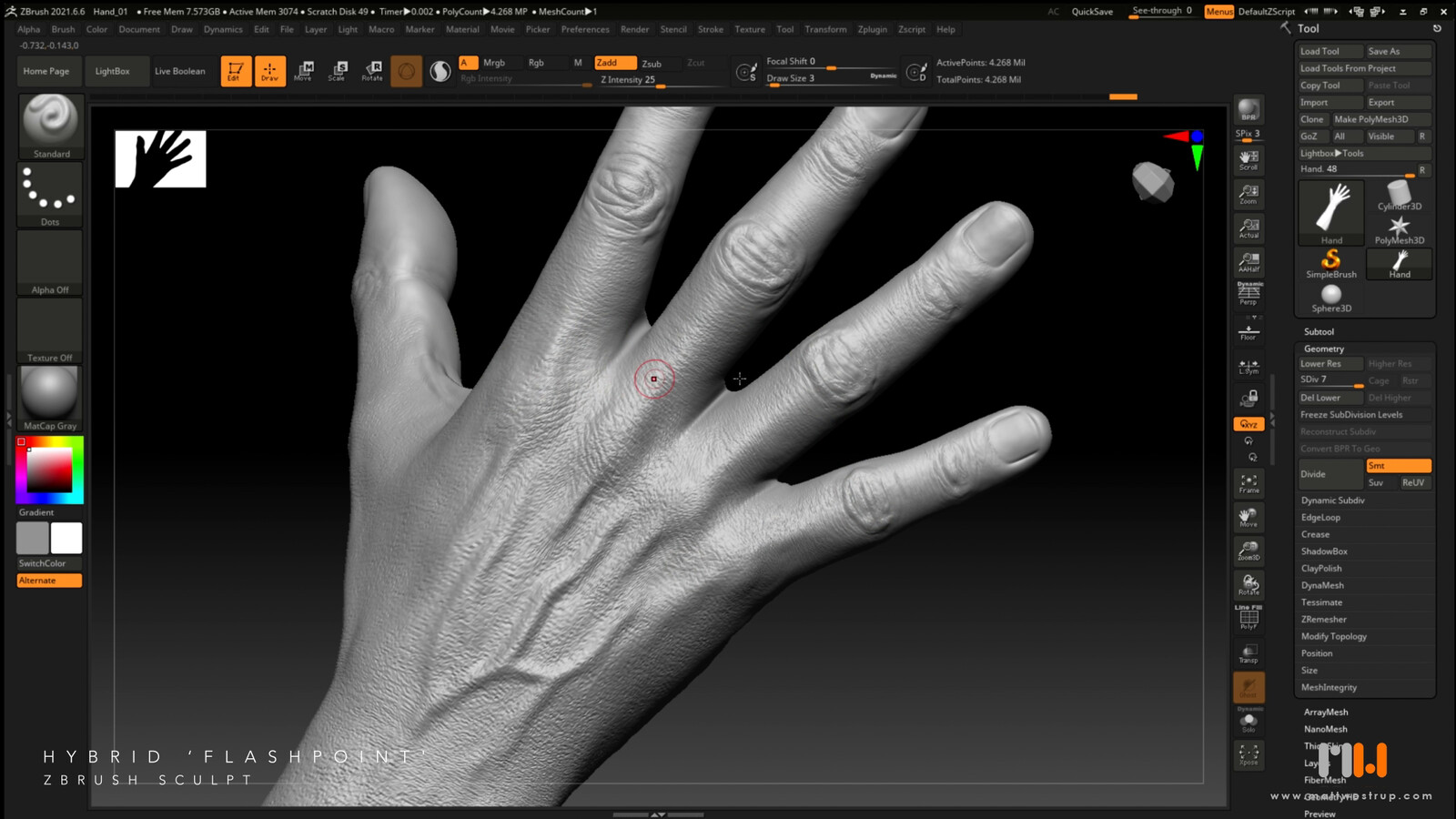Toggle PolyF polyframe display
1456x819 pixels.
click(x=1249, y=618)
